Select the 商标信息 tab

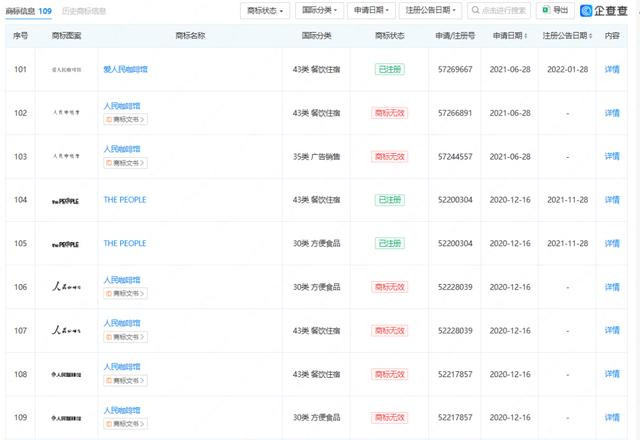(x=28, y=10)
